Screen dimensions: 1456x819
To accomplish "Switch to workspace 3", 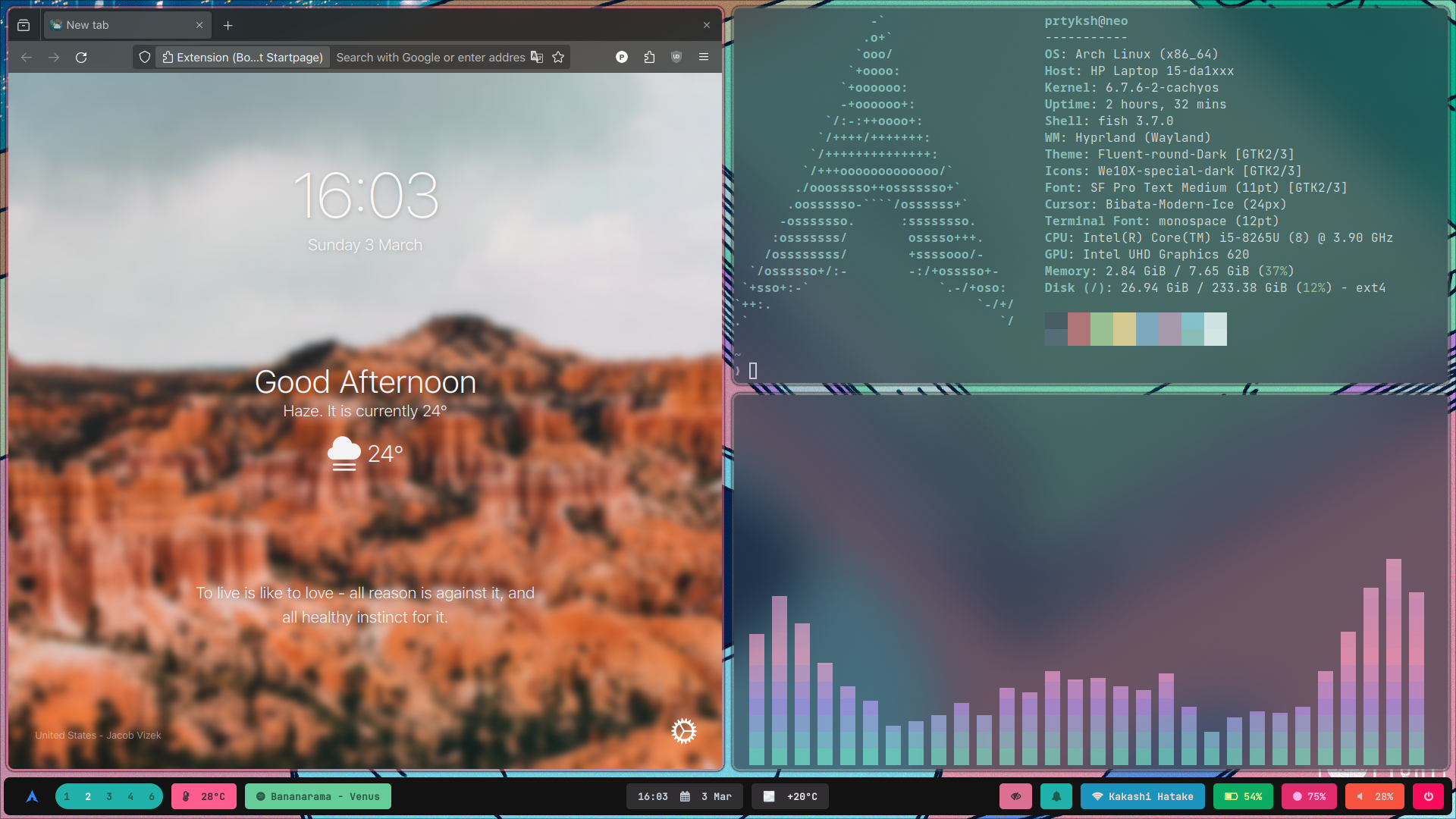I will tap(109, 796).
